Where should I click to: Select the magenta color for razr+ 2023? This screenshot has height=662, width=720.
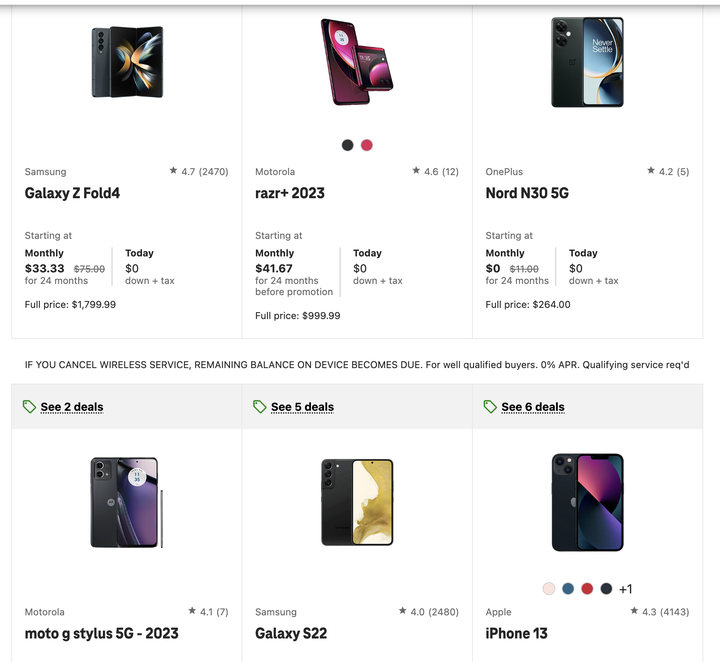367,145
